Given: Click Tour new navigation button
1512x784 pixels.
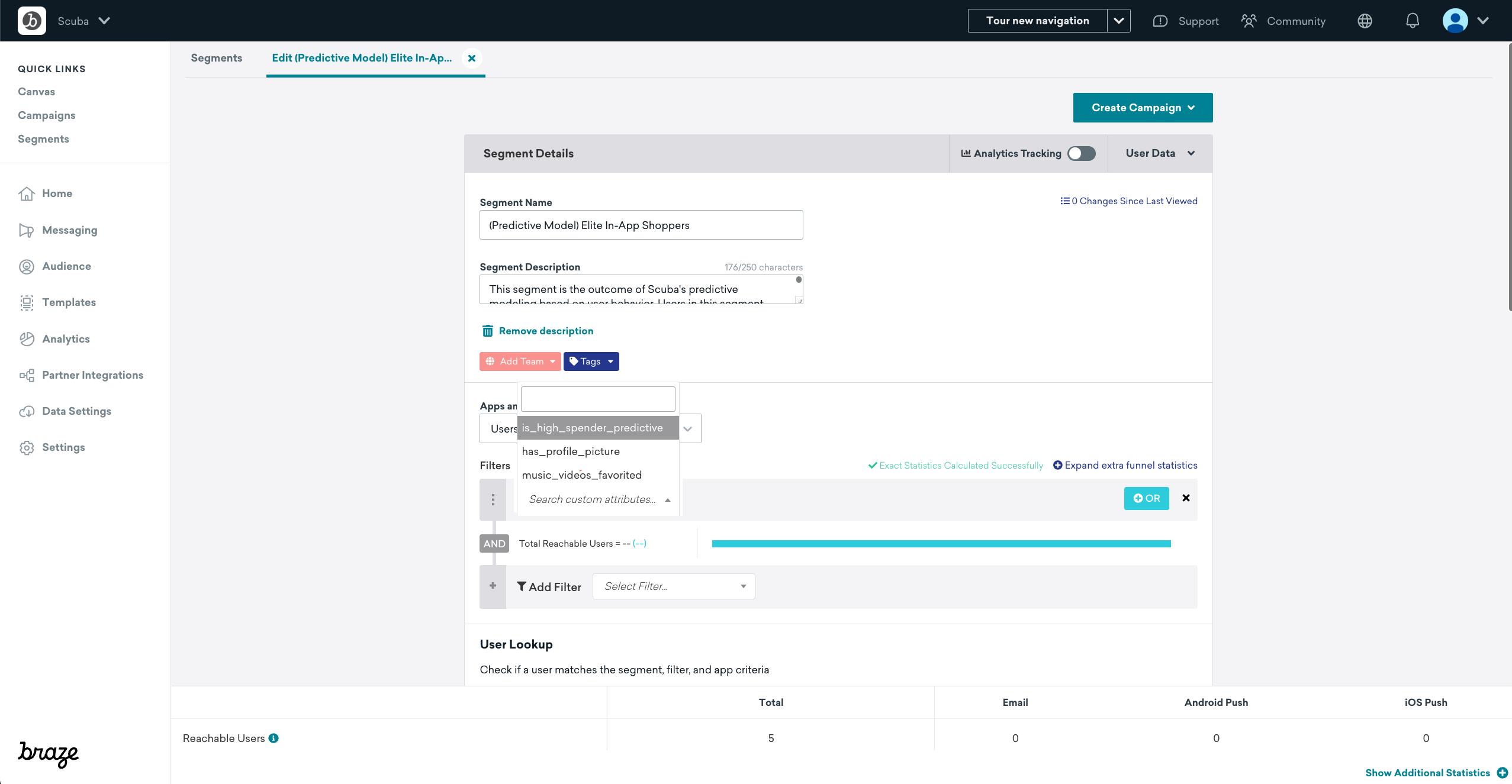Looking at the screenshot, I should coord(1037,21).
